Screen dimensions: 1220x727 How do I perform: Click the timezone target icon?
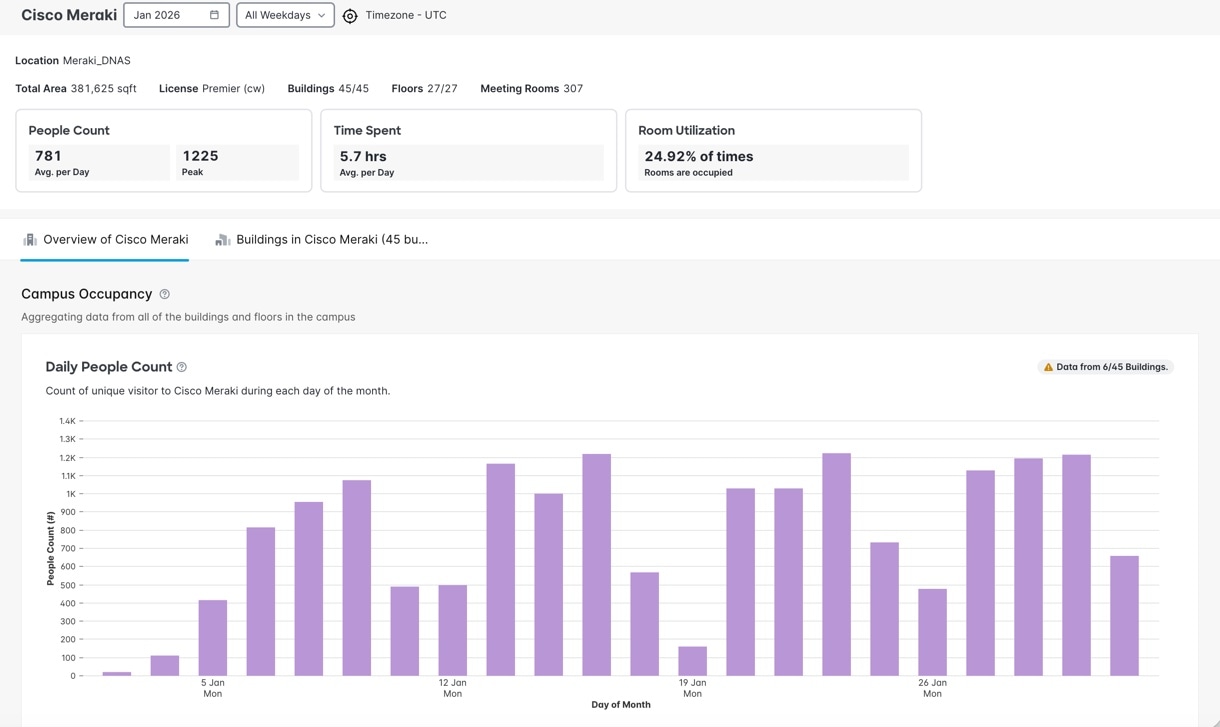350,16
